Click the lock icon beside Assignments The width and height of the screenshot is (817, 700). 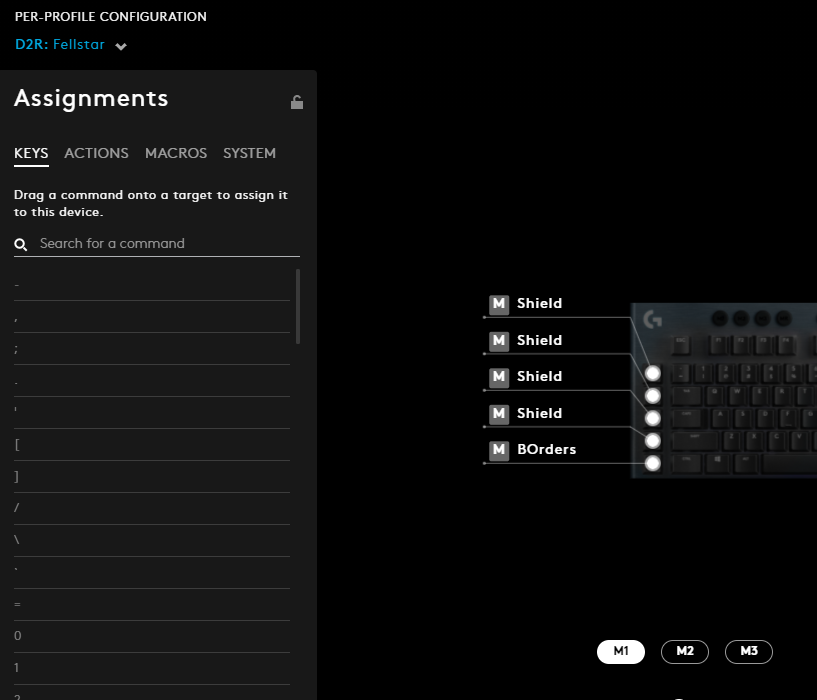pos(297,102)
